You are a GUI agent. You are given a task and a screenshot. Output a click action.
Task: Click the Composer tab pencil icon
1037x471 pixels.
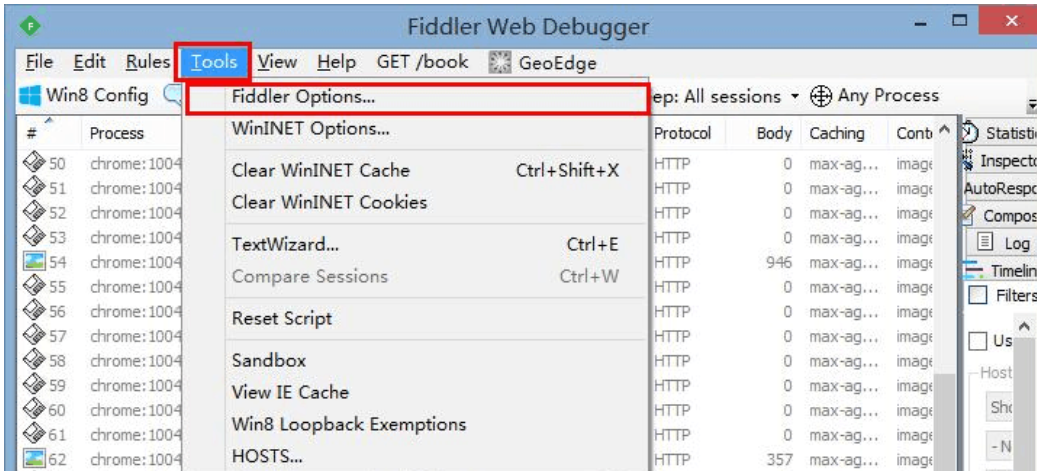click(969, 213)
